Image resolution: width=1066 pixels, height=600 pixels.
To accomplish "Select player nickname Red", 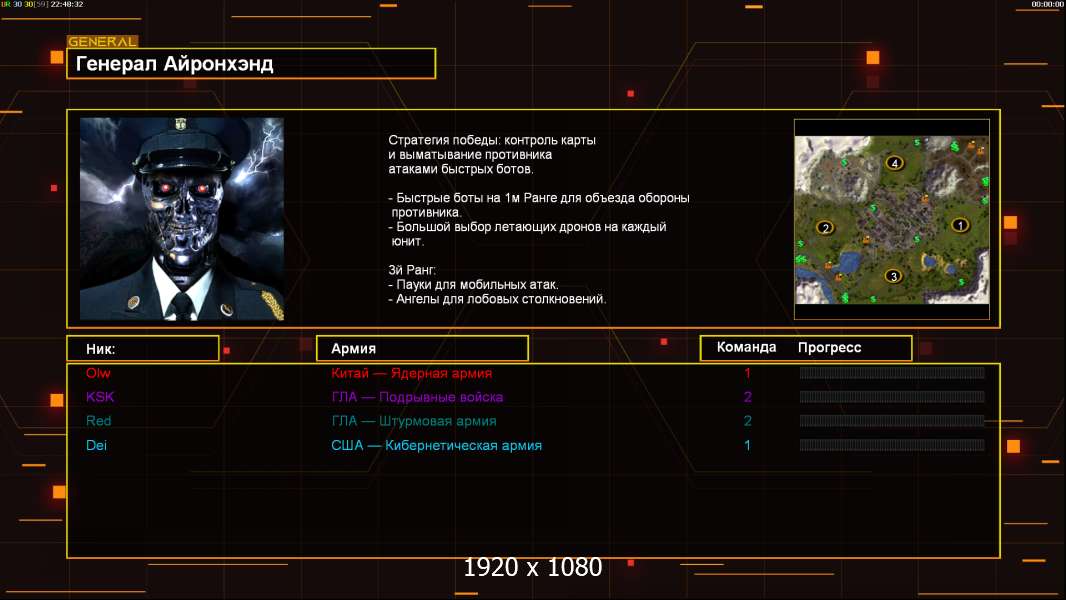I will coord(99,421).
